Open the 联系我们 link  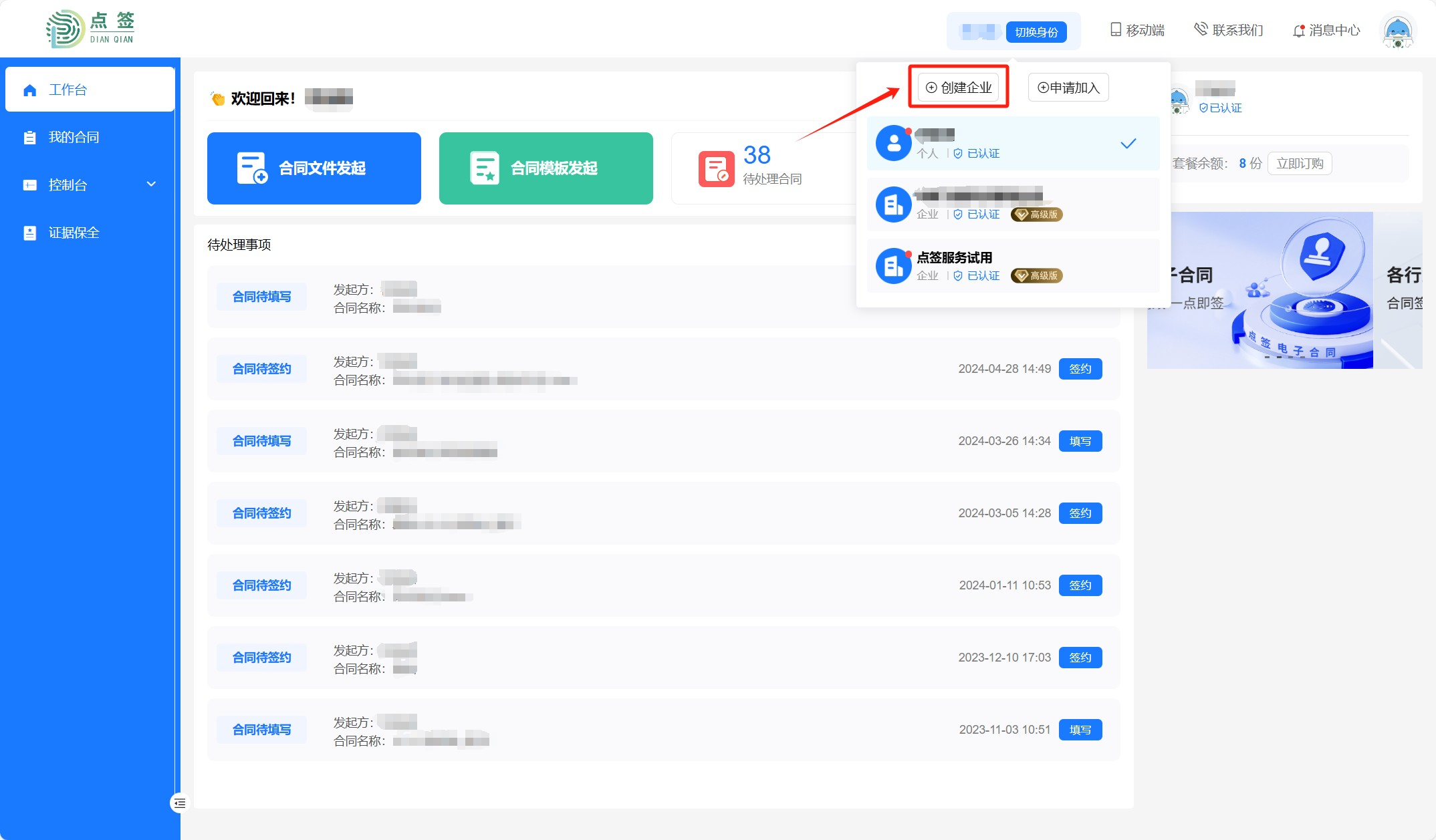[x=1229, y=30]
